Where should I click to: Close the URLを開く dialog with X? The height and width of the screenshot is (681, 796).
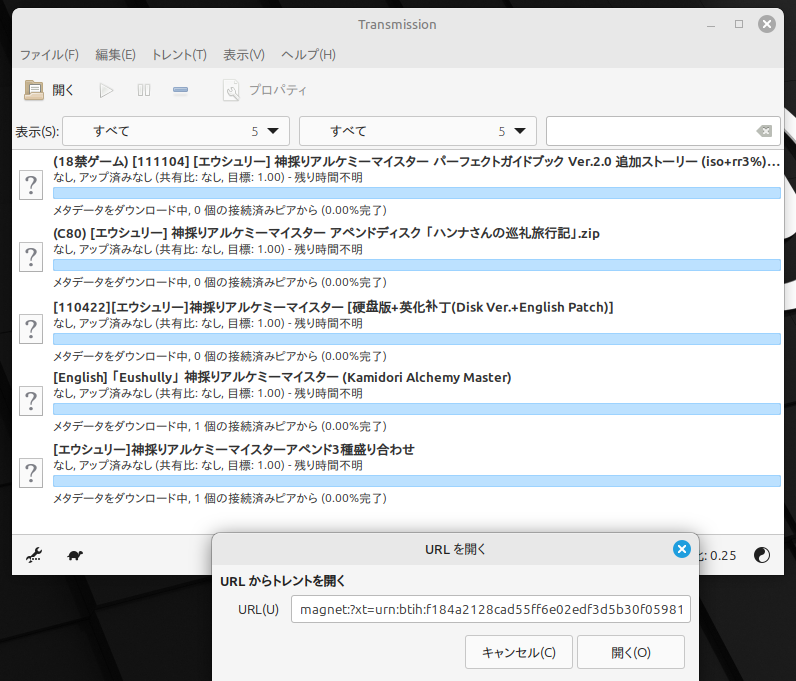(681, 549)
